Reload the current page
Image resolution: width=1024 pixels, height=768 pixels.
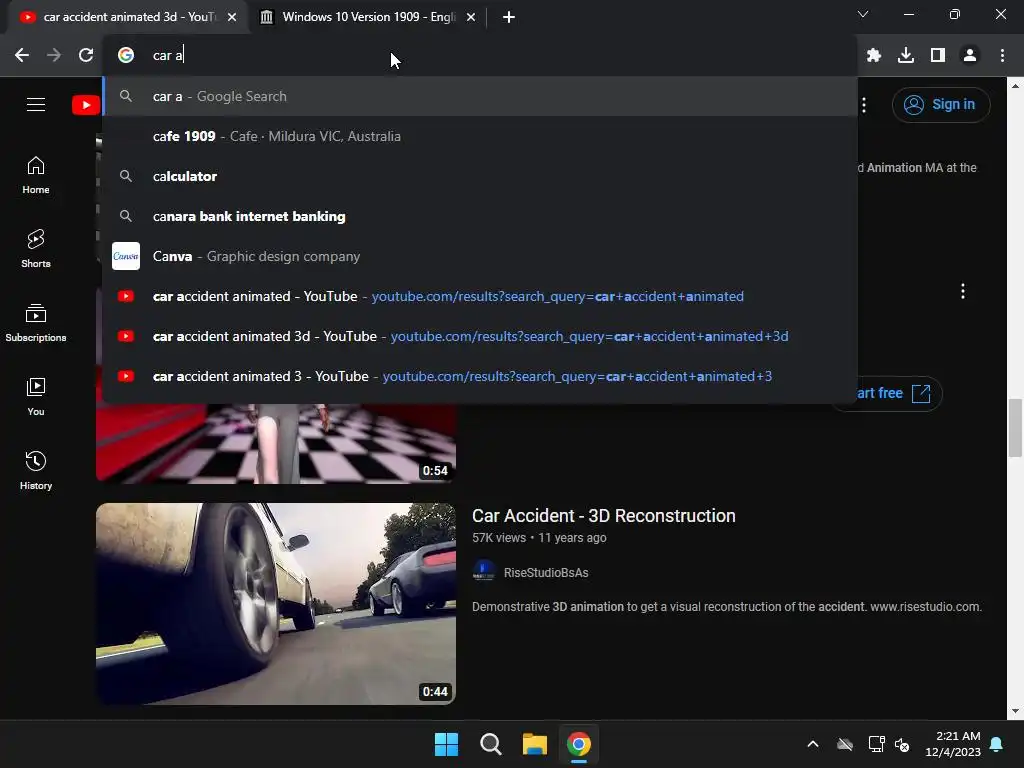pyautogui.click(x=86, y=56)
